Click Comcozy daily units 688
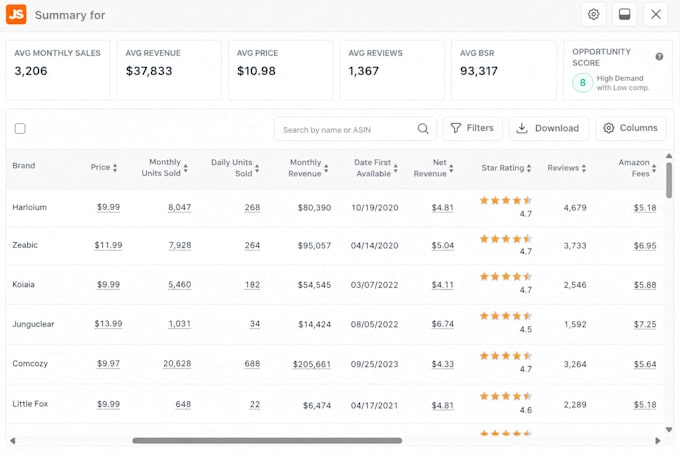This screenshot has width=680, height=453. [252, 364]
